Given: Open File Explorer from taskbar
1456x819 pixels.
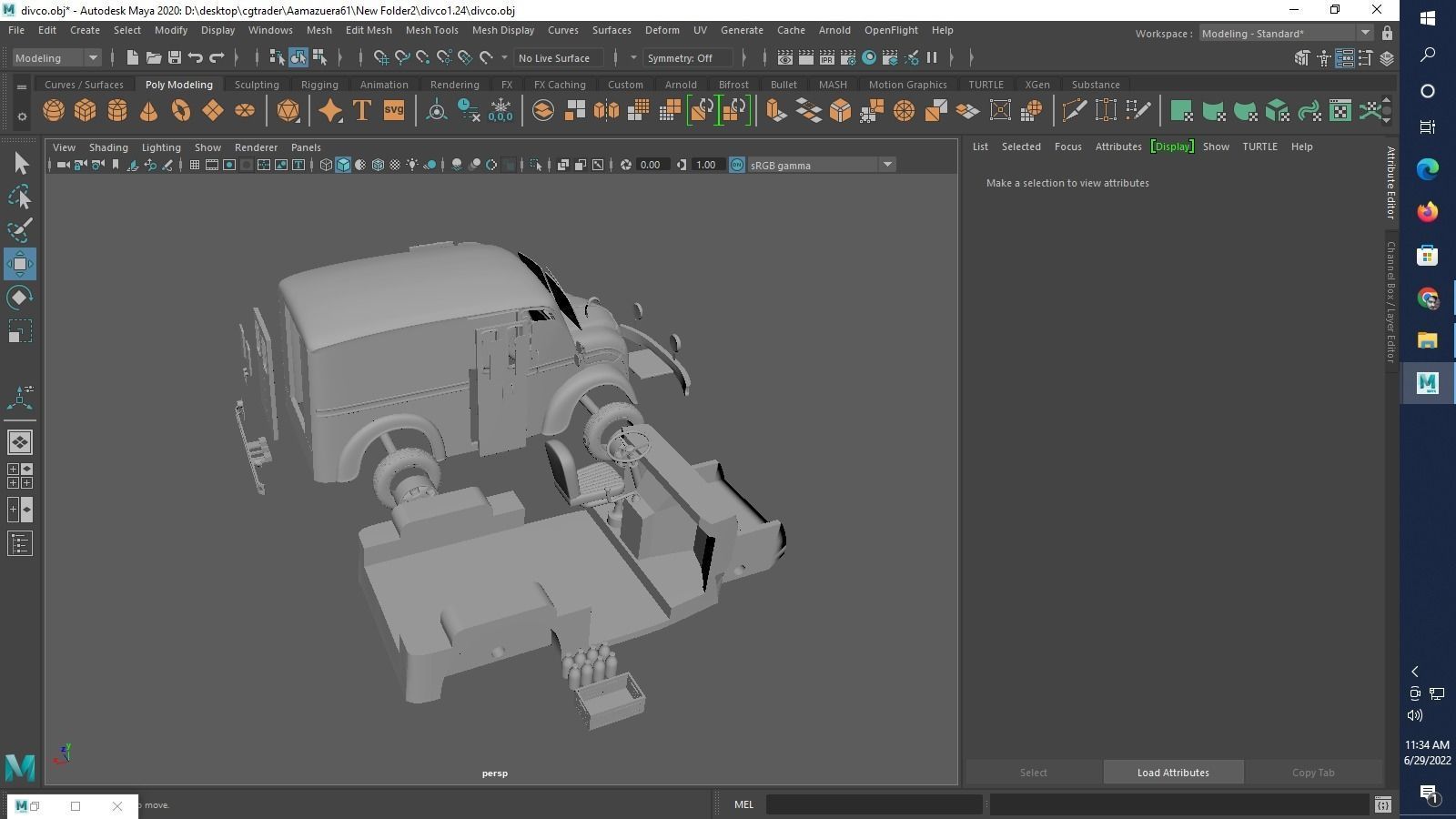Looking at the screenshot, I should pyautogui.click(x=1427, y=339).
